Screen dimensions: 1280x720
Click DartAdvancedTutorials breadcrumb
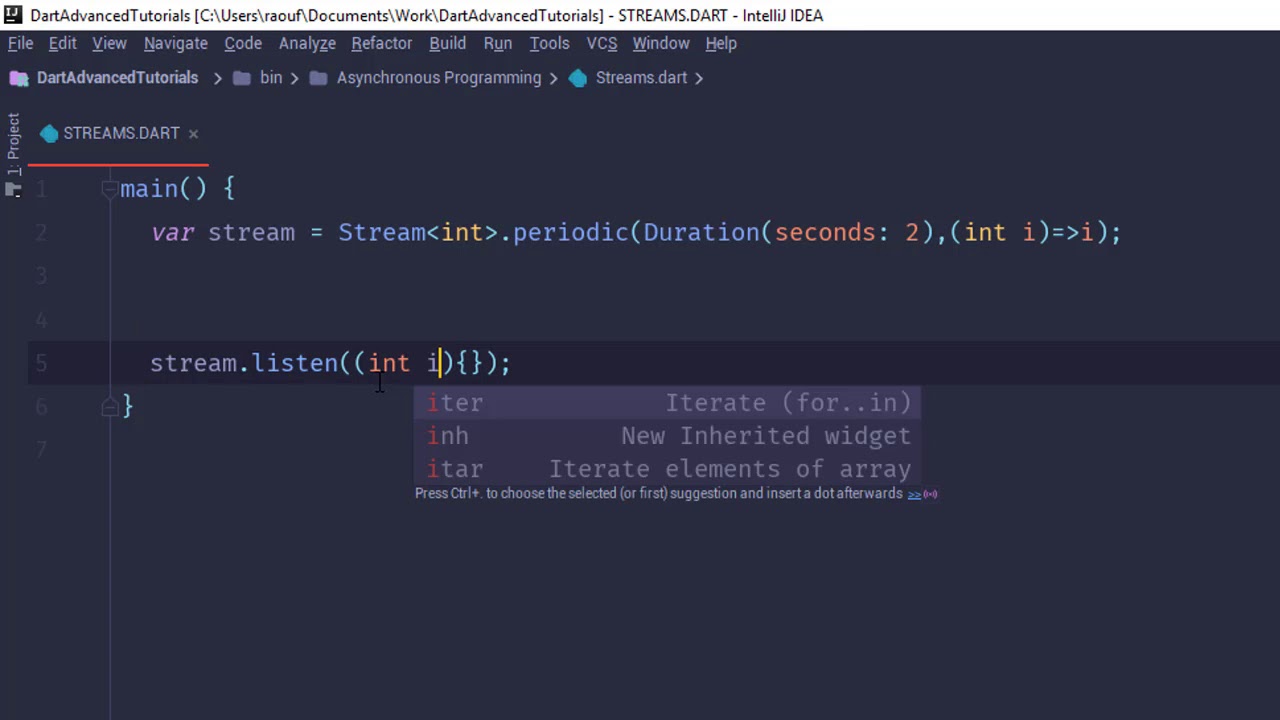tap(117, 78)
